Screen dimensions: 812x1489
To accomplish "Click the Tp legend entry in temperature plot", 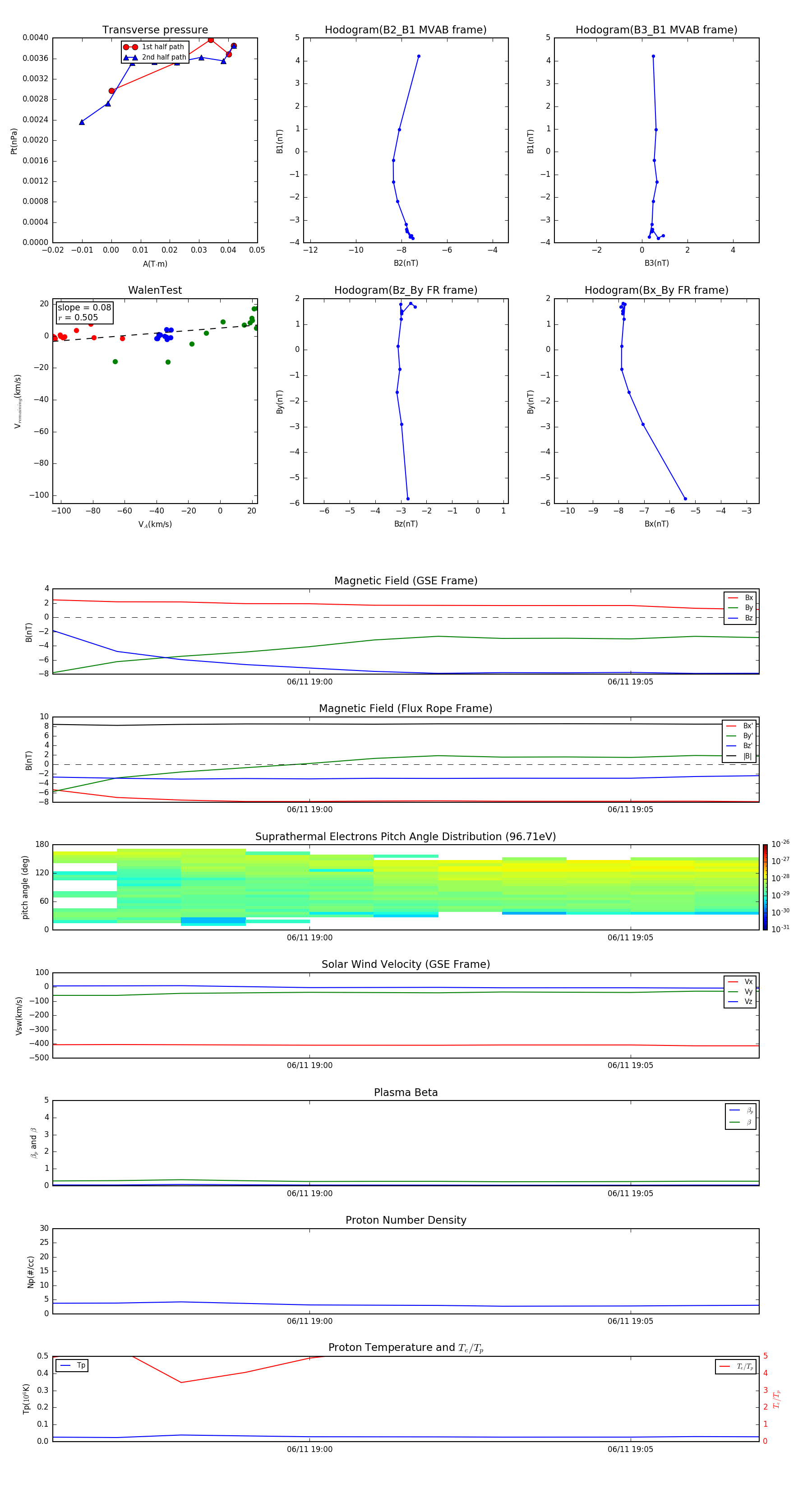I will pyautogui.click(x=72, y=1365).
